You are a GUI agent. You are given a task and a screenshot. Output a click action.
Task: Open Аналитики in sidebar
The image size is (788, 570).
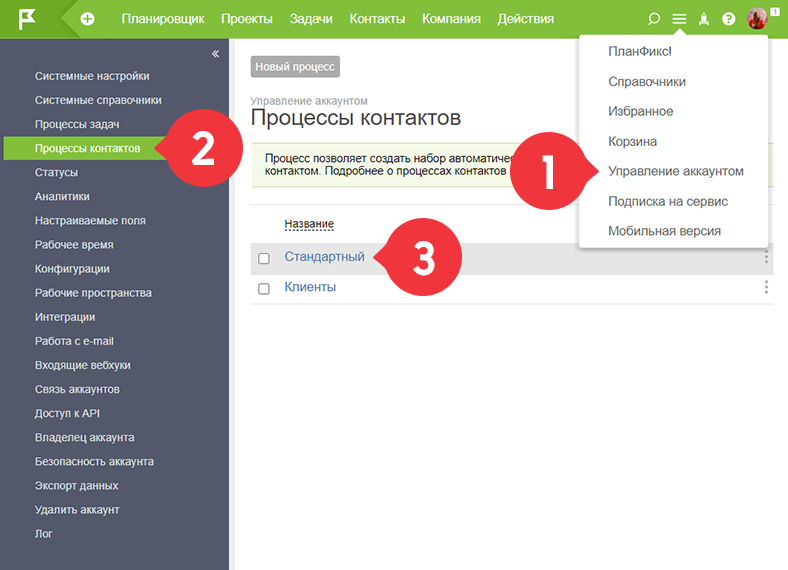point(62,197)
